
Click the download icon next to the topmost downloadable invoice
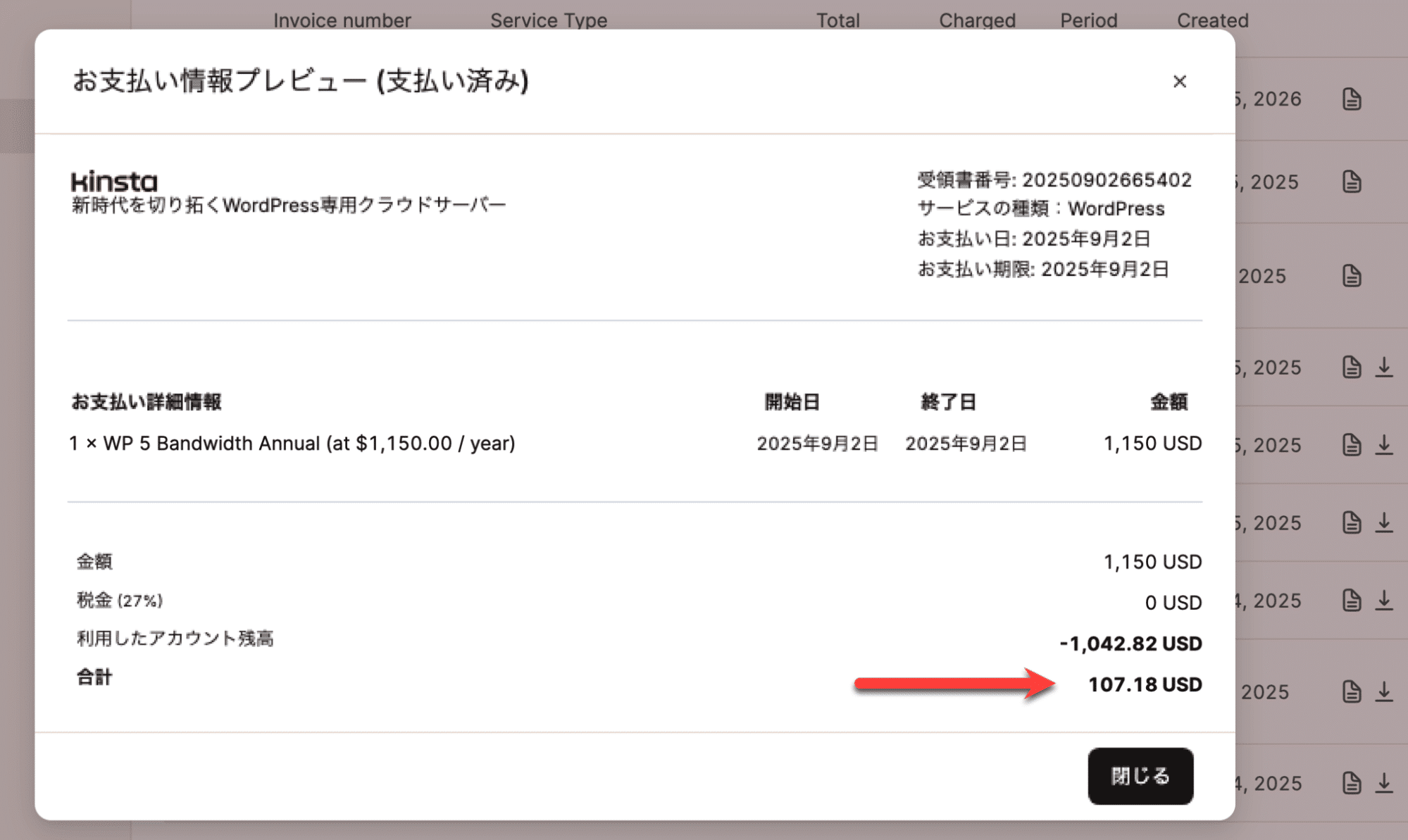tap(1383, 368)
